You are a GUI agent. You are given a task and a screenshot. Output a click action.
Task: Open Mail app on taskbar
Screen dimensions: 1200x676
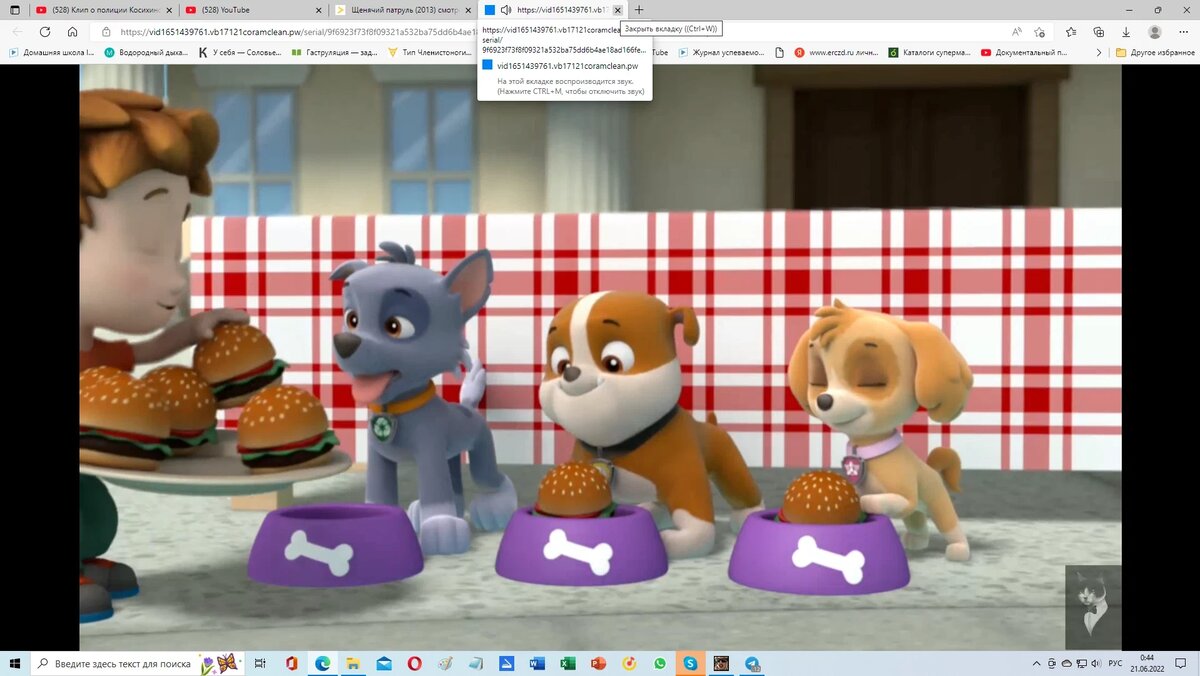pyautogui.click(x=383, y=663)
